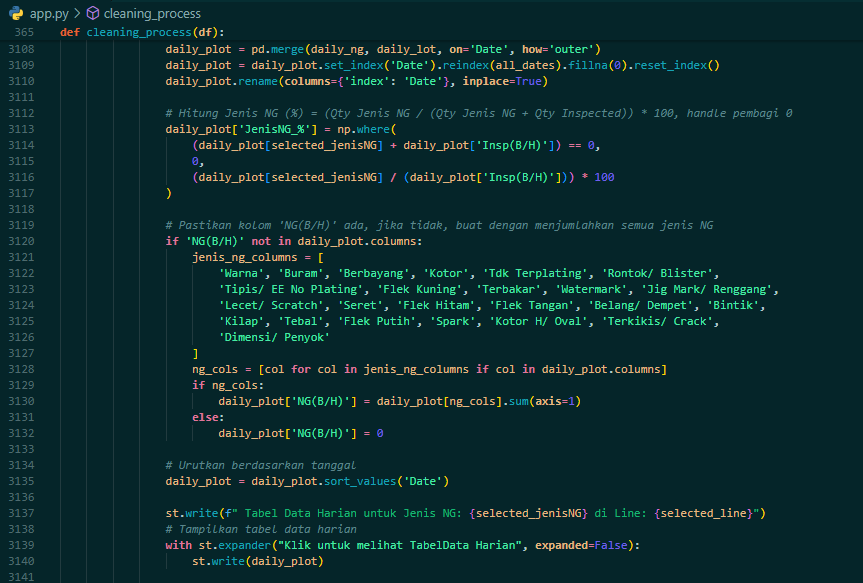
Task: Click sum(axis=1) on line 3130
Action: coord(545,401)
